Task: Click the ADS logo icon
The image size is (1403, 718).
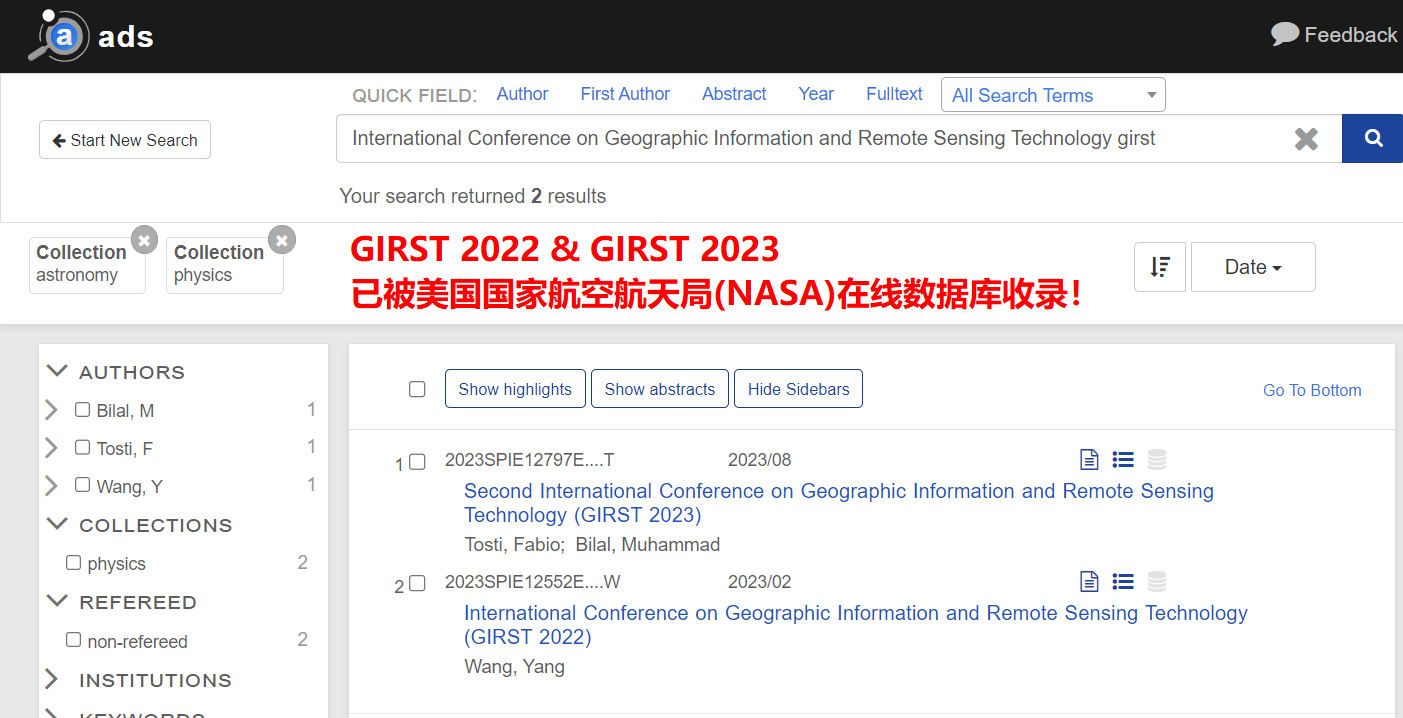Action: [58, 36]
